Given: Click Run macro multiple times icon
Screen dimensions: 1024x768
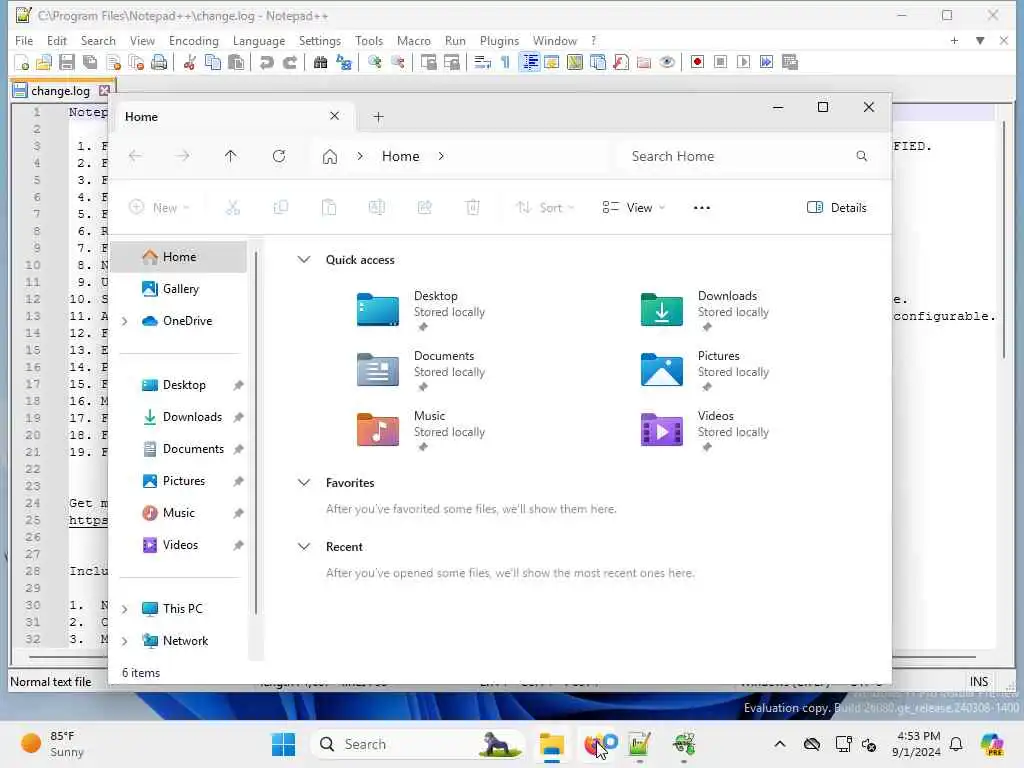Looking at the screenshot, I should pos(767,63).
